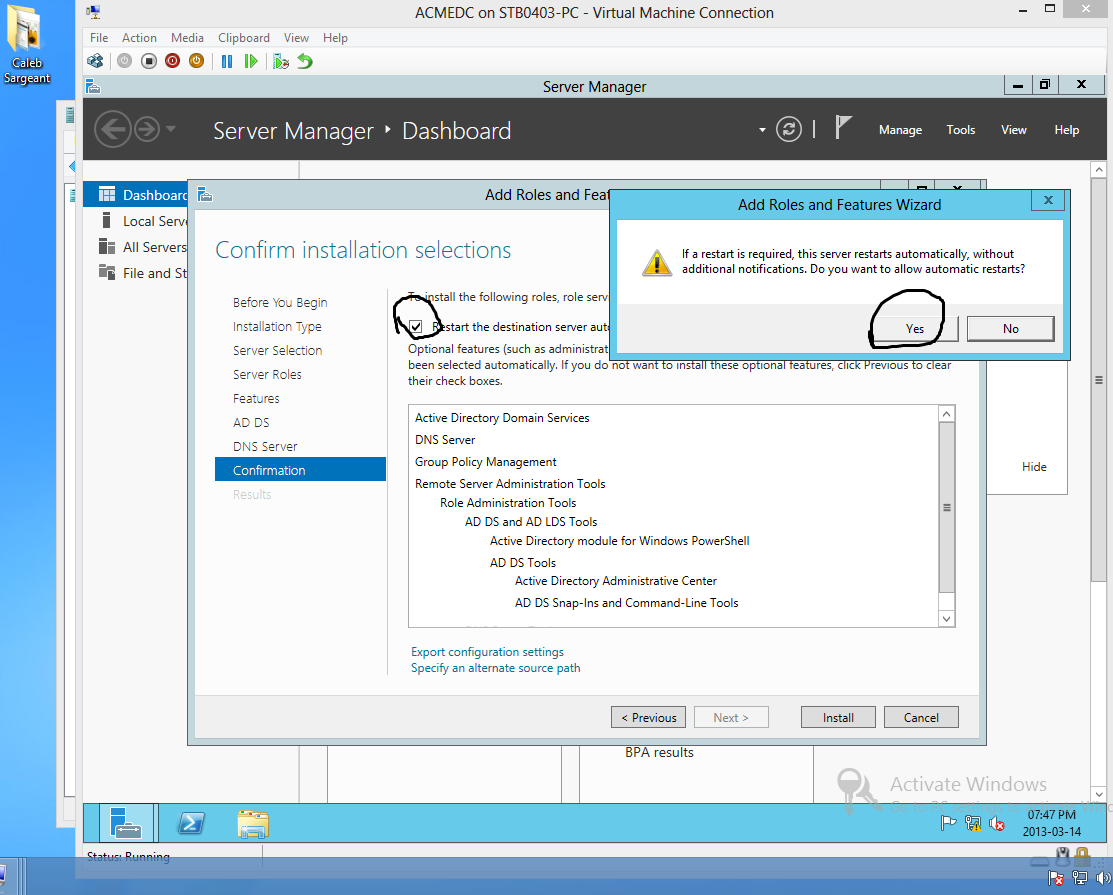This screenshot has width=1113, height=895.
Task: Select Dashboard in the Server Manager sidebar
Action: click(x=136, y=194)
